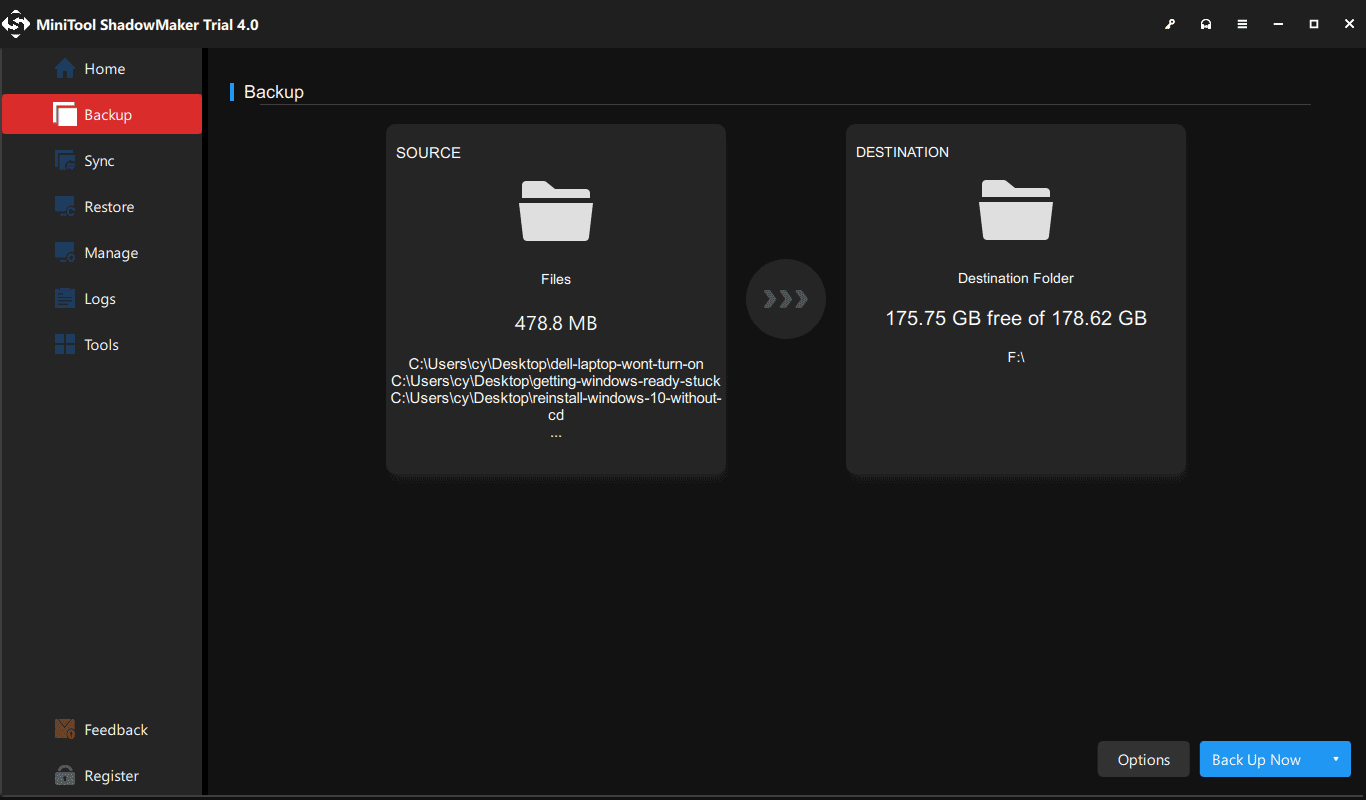Click the Back Up Now button
The height and width of the screenshot is (800, 1366).
coord(1256,759)
